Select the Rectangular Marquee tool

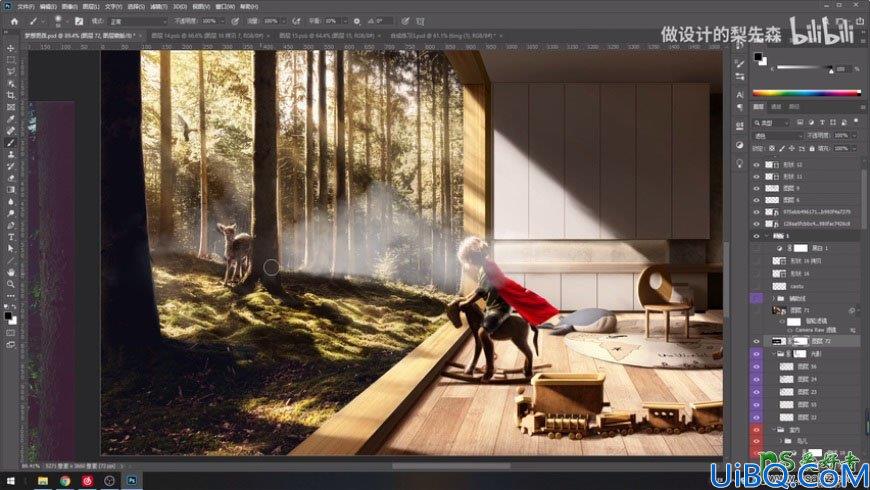pos(11,60)
